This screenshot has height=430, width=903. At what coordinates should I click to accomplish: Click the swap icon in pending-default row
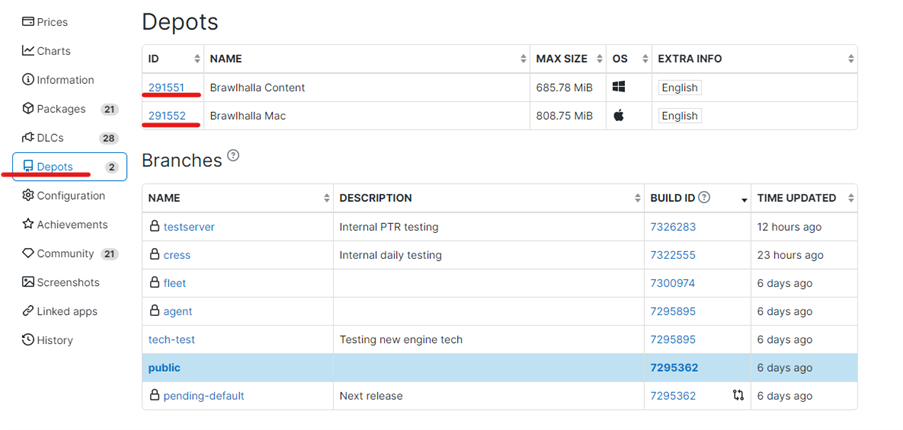(738, 396)
